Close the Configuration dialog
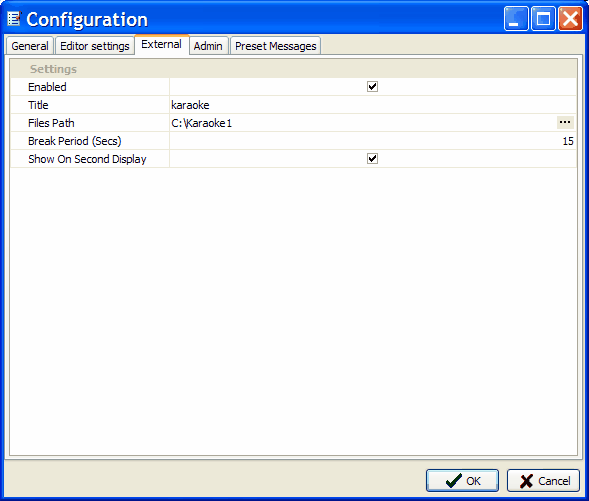The image size is (589, 501). point(570,18)
